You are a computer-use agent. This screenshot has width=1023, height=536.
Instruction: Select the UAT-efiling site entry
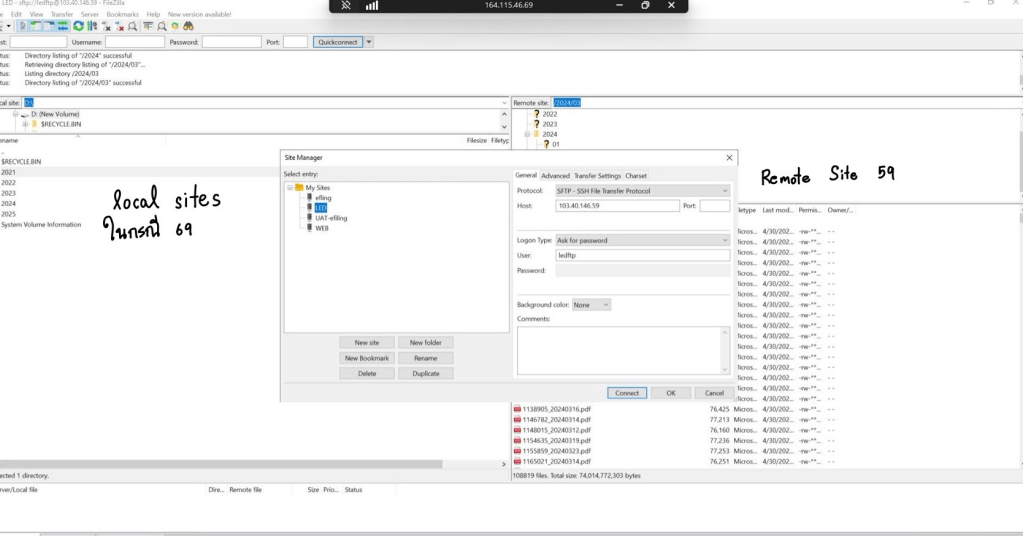coord(331,218)
